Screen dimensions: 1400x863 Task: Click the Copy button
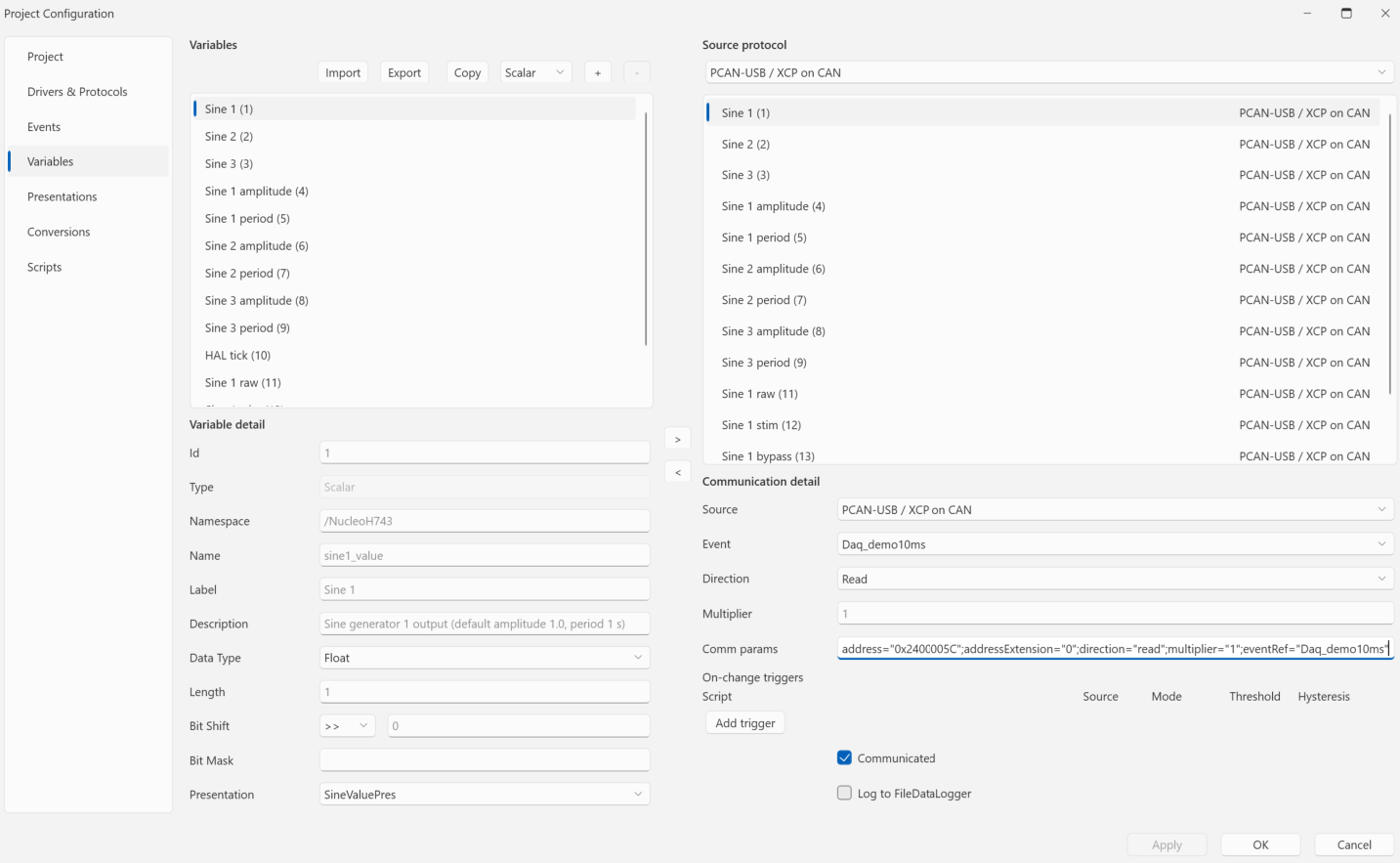467,72
